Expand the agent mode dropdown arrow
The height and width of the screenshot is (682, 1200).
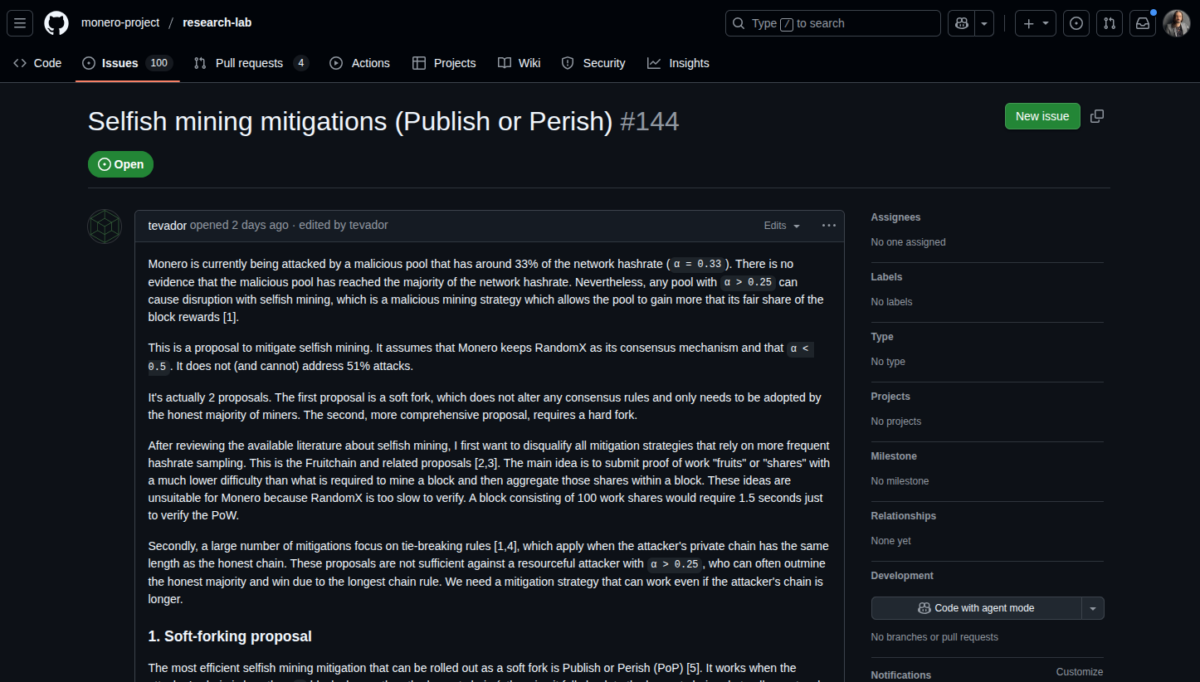(x=1093, y=608)
